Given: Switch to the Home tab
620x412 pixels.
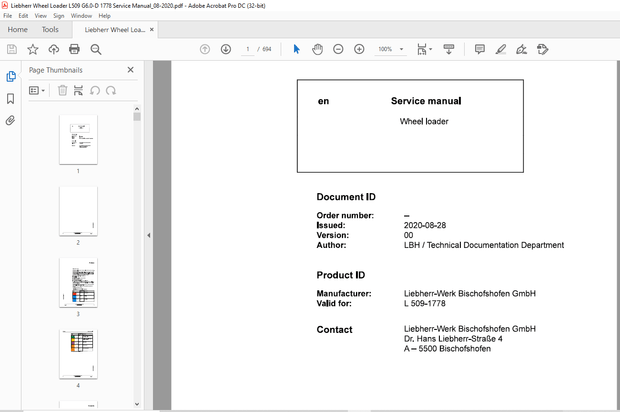Looking at the screenshot, I should [x=17, y=30].
